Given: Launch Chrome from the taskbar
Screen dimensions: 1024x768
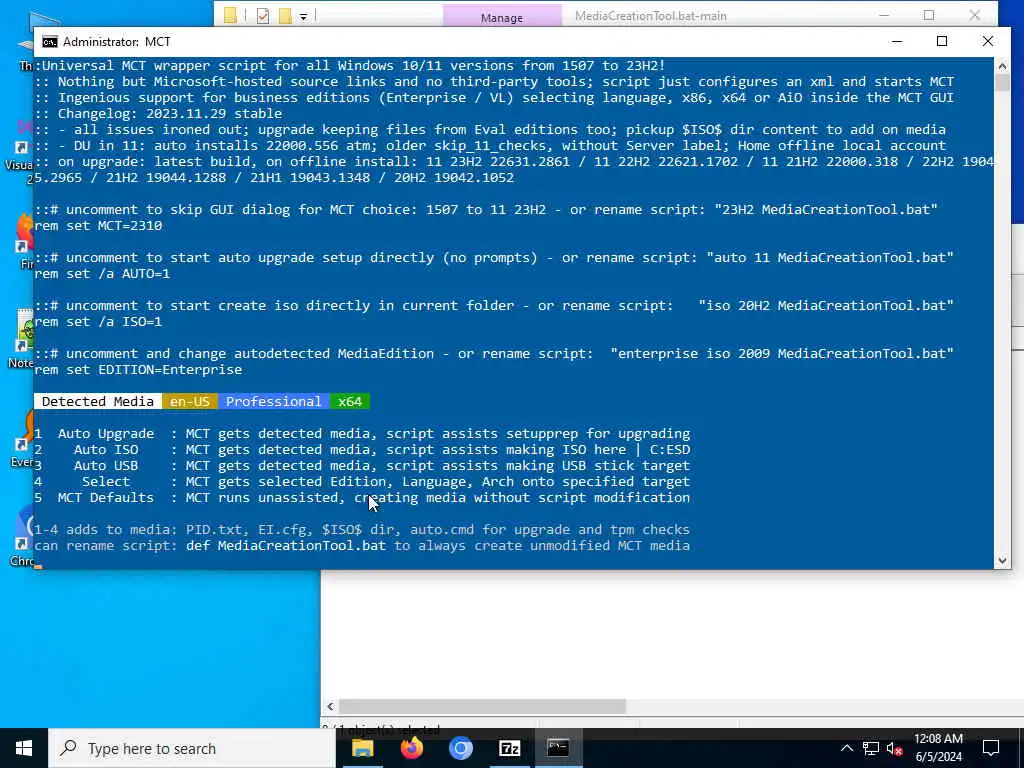Looking at the screenshot, I should pos(460,748).
